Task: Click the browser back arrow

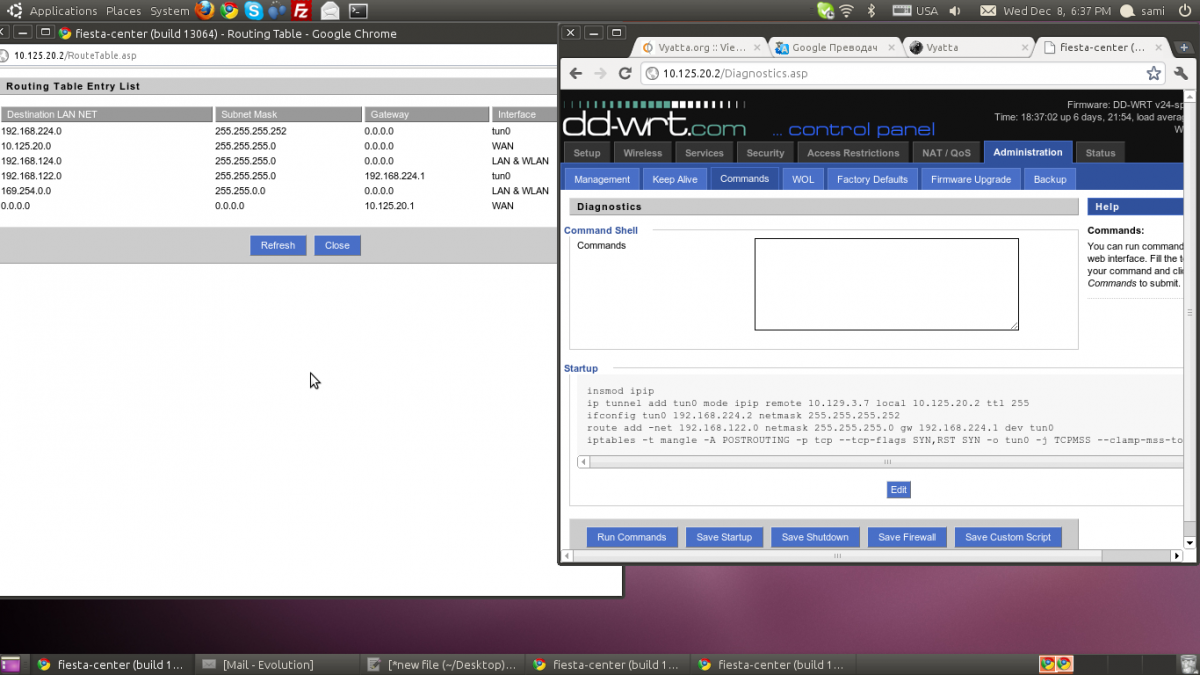Action: click(575, 73)
